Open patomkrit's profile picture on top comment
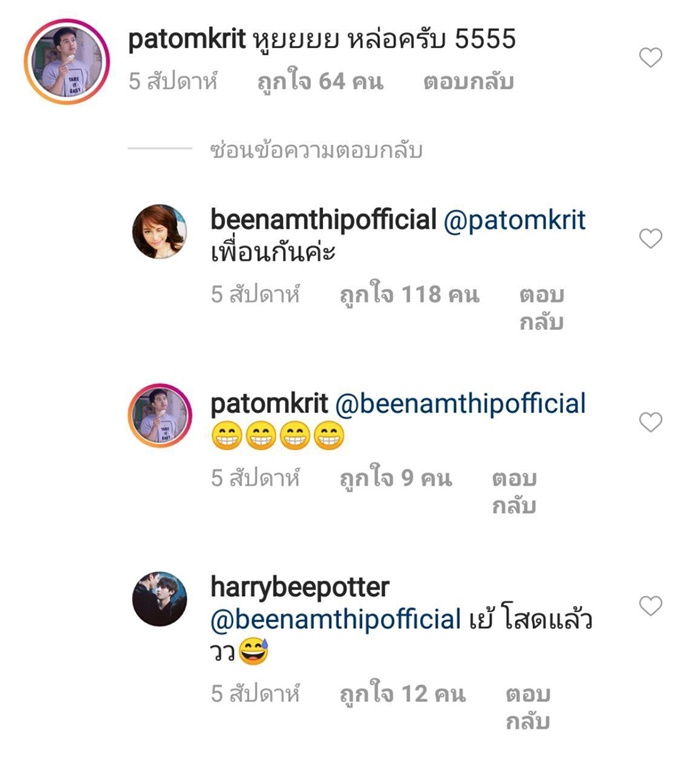The width and height of the screenshot is (700, 774). click(x=67, y=60)
